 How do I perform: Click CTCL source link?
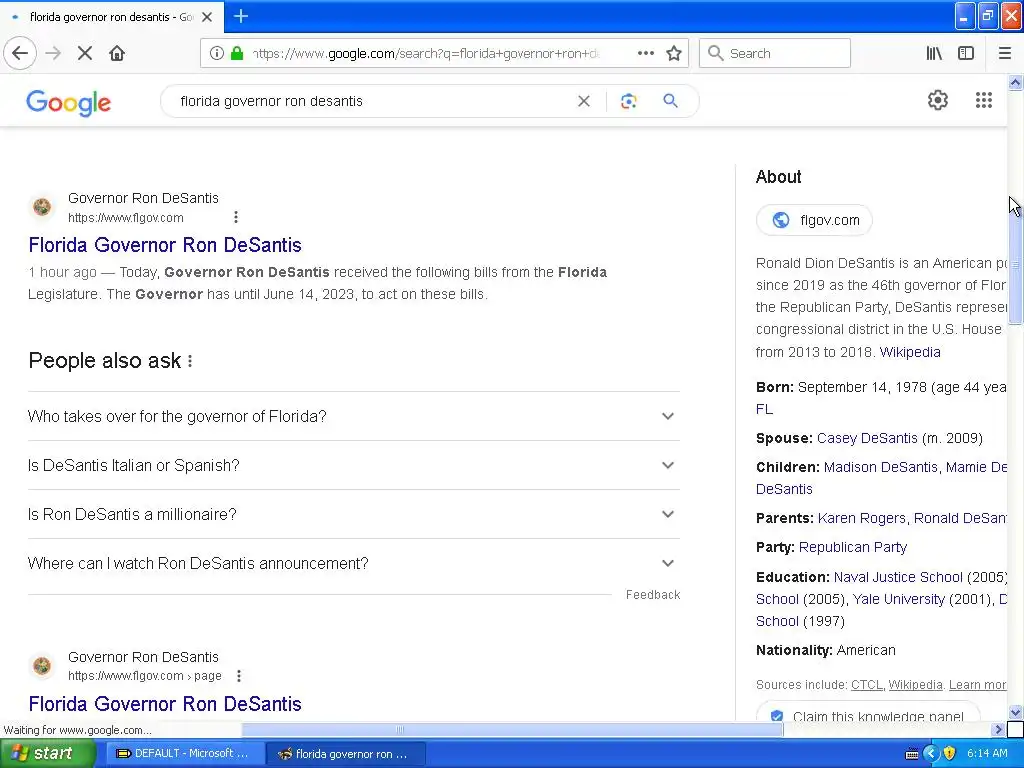click(x=866, y=684)
